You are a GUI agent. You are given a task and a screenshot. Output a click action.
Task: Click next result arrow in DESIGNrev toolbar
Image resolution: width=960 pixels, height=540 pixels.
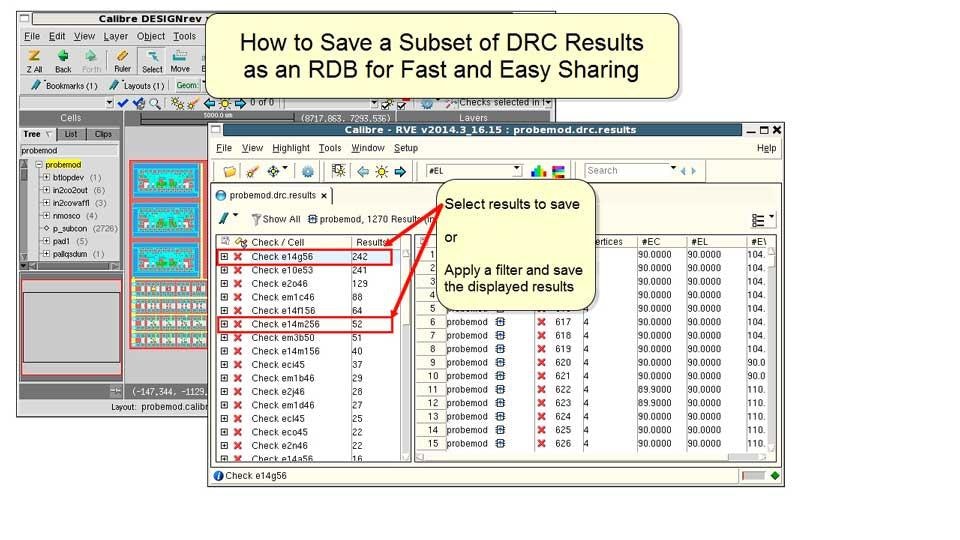tap(240, 103)
